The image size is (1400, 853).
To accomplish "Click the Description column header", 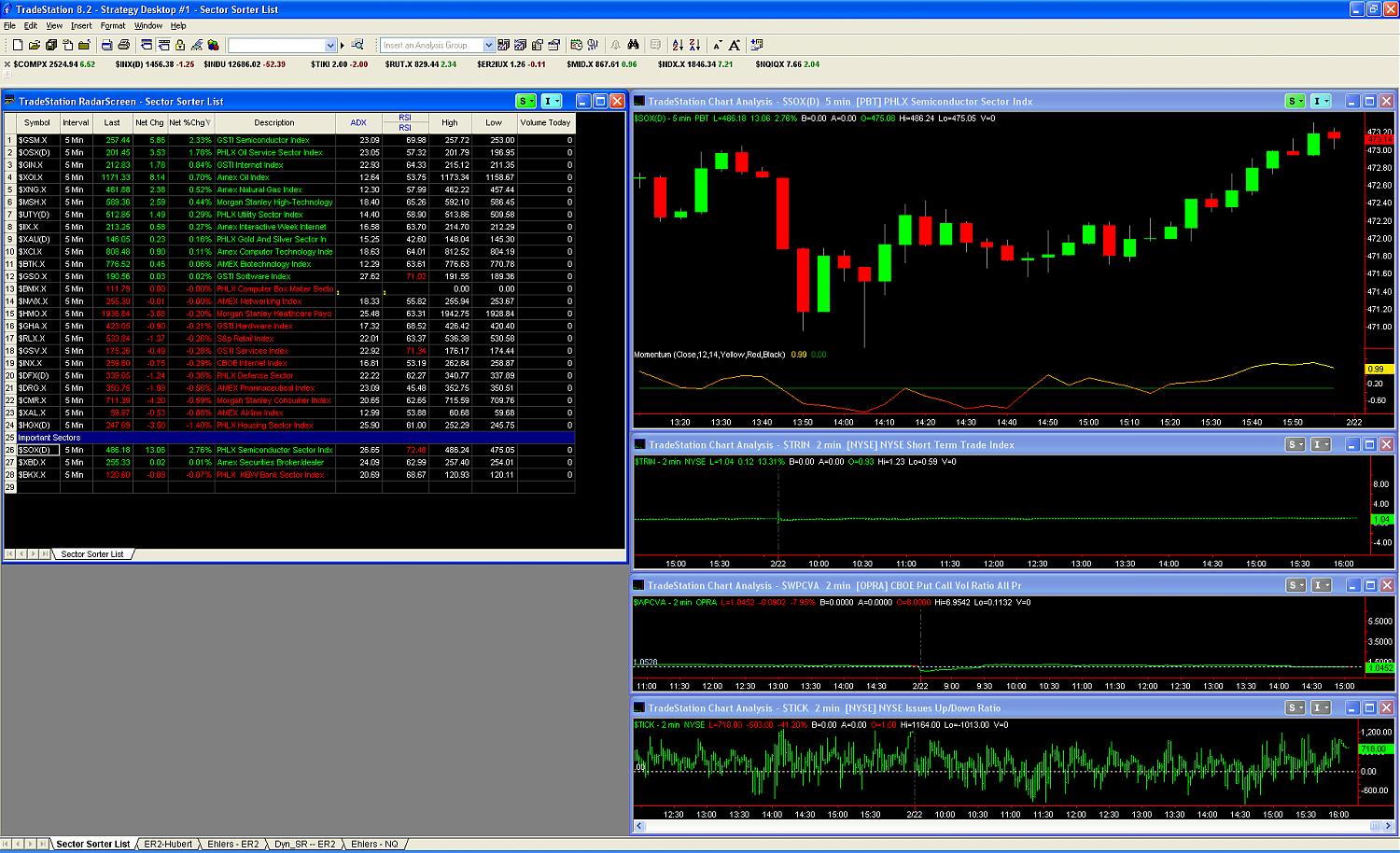I will [x=274, y=122].
